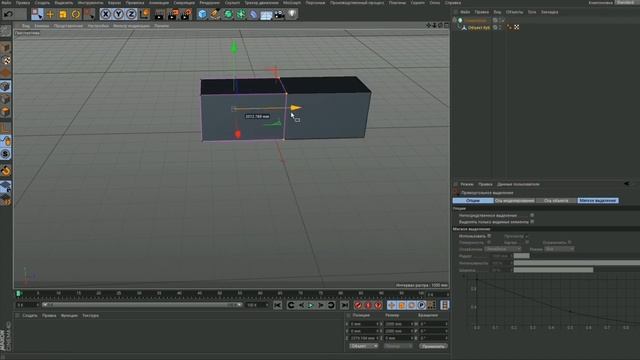
Task: Open the blue deformer icon
Action: [x=253, y=14]
